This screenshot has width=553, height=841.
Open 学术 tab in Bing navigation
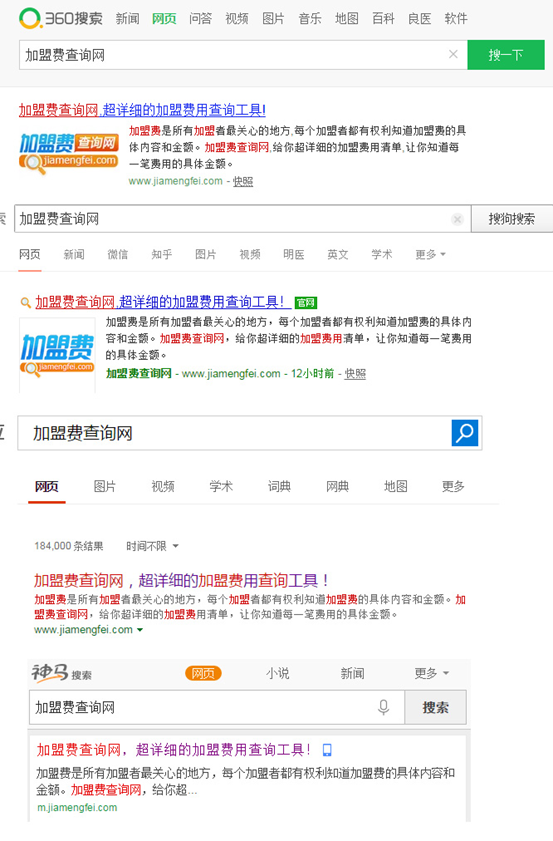(221, 486)
